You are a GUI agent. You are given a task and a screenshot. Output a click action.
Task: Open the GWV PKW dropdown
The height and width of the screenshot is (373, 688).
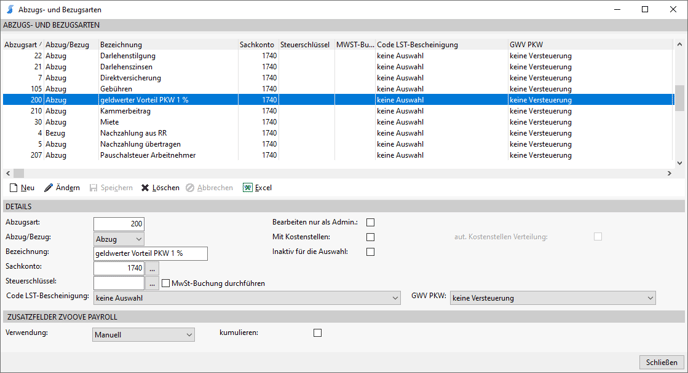click(552, 298)
